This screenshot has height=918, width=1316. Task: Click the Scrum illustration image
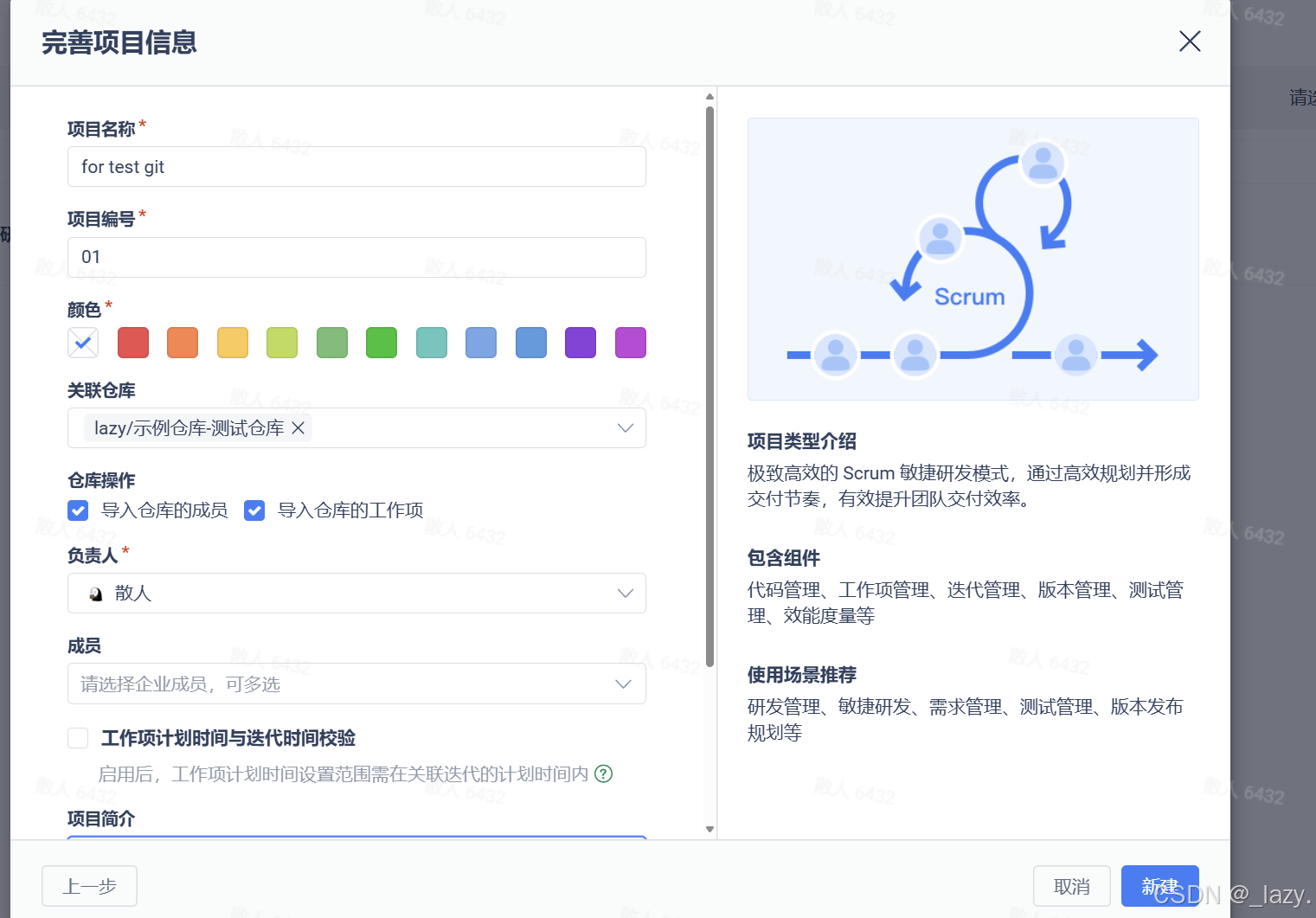point(973,259)
